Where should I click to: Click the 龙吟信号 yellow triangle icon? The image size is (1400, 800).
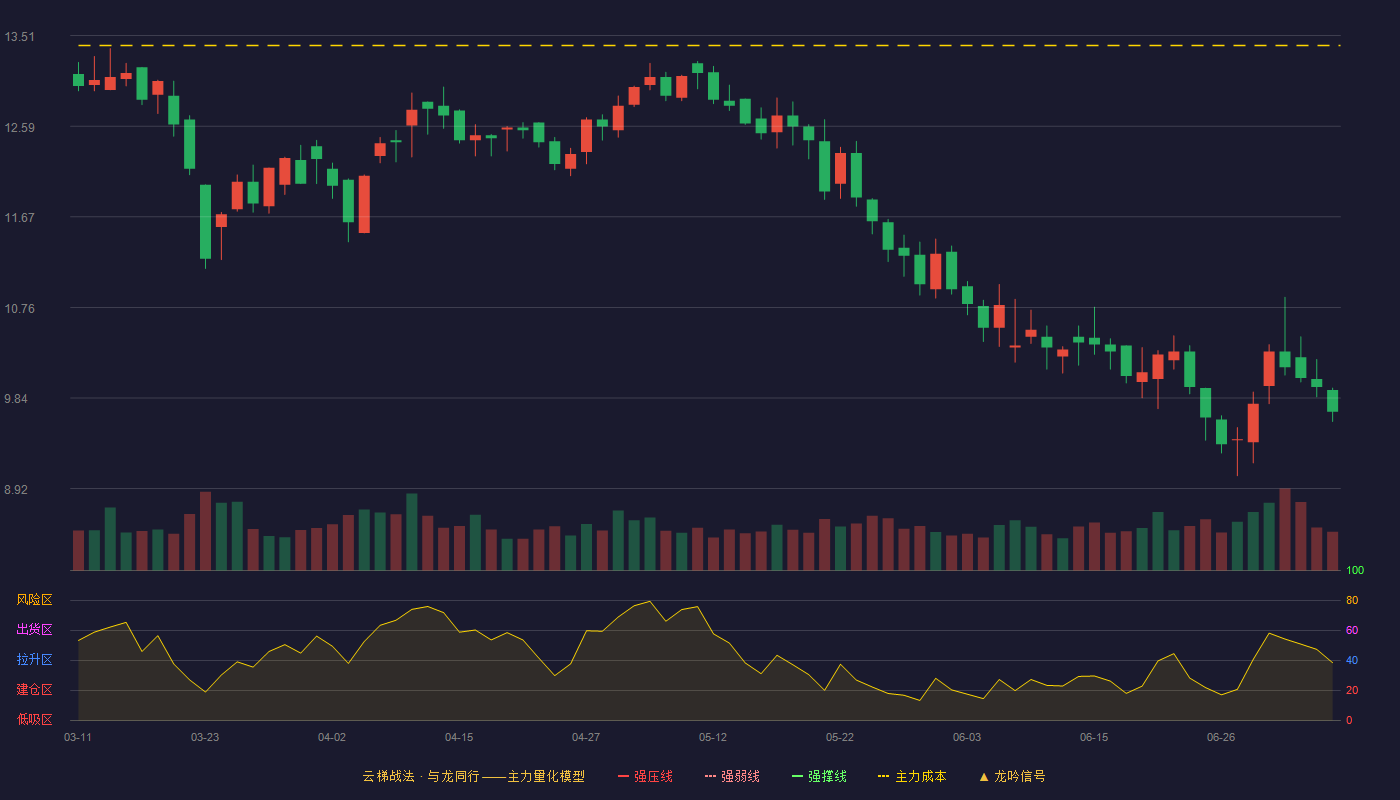[x=984, y=776]
